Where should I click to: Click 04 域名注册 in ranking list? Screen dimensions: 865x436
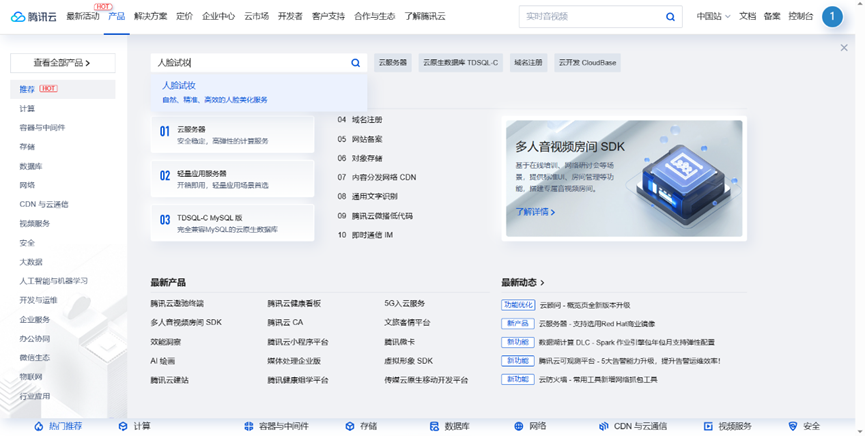(x=360, y=120)
